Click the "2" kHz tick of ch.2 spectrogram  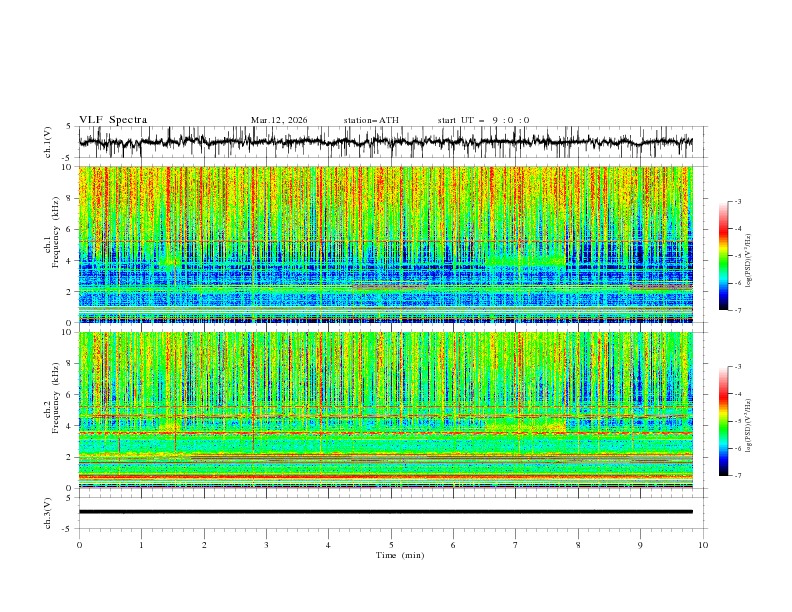point(70,457)
